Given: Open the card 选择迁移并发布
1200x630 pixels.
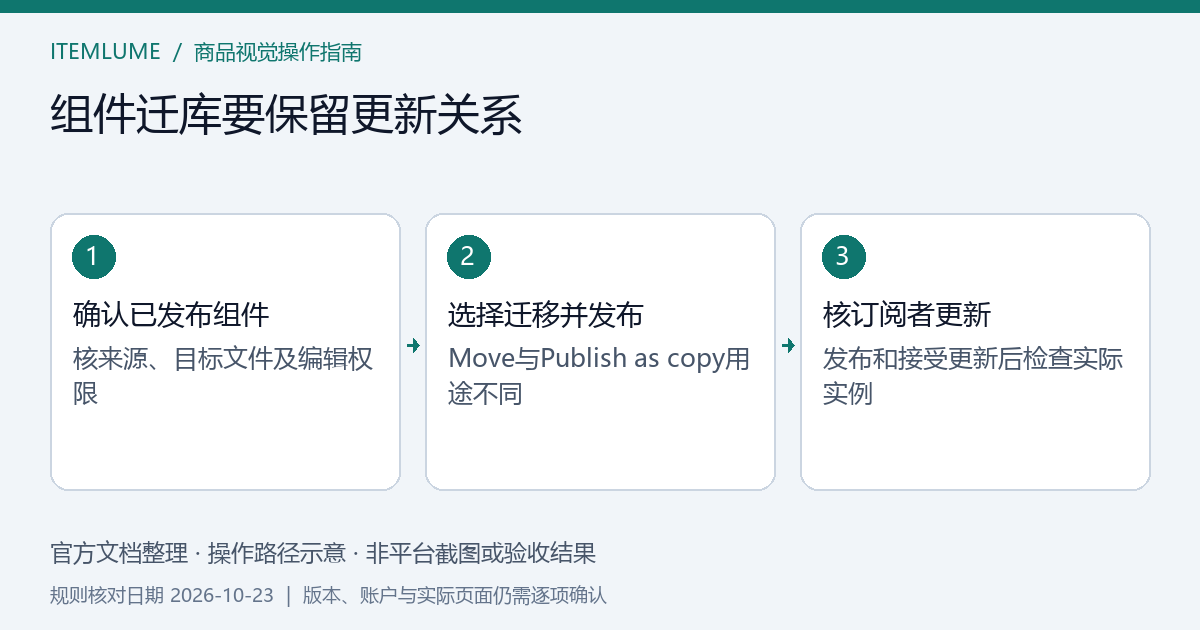Looking at the screenshot, I should pos(600,352).
